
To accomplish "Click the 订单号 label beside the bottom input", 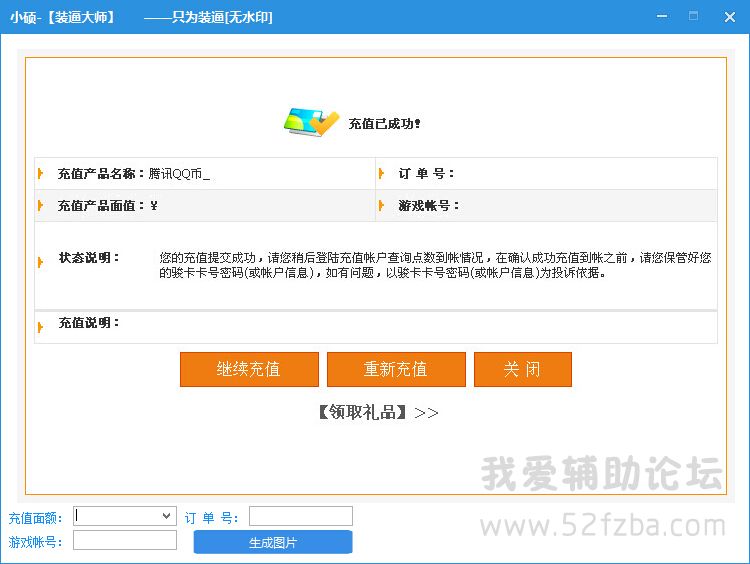I will (x=211, y=518).
